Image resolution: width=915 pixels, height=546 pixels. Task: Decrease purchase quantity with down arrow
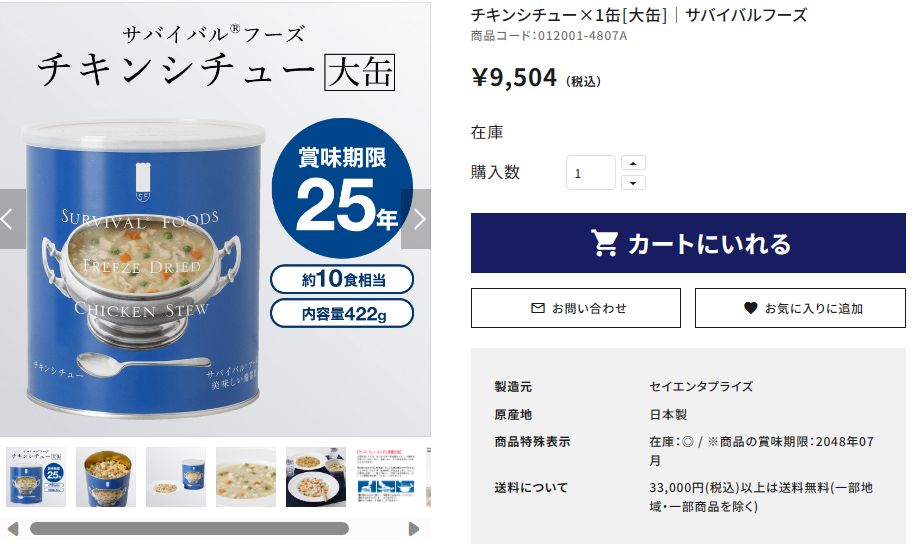(633, 183)
